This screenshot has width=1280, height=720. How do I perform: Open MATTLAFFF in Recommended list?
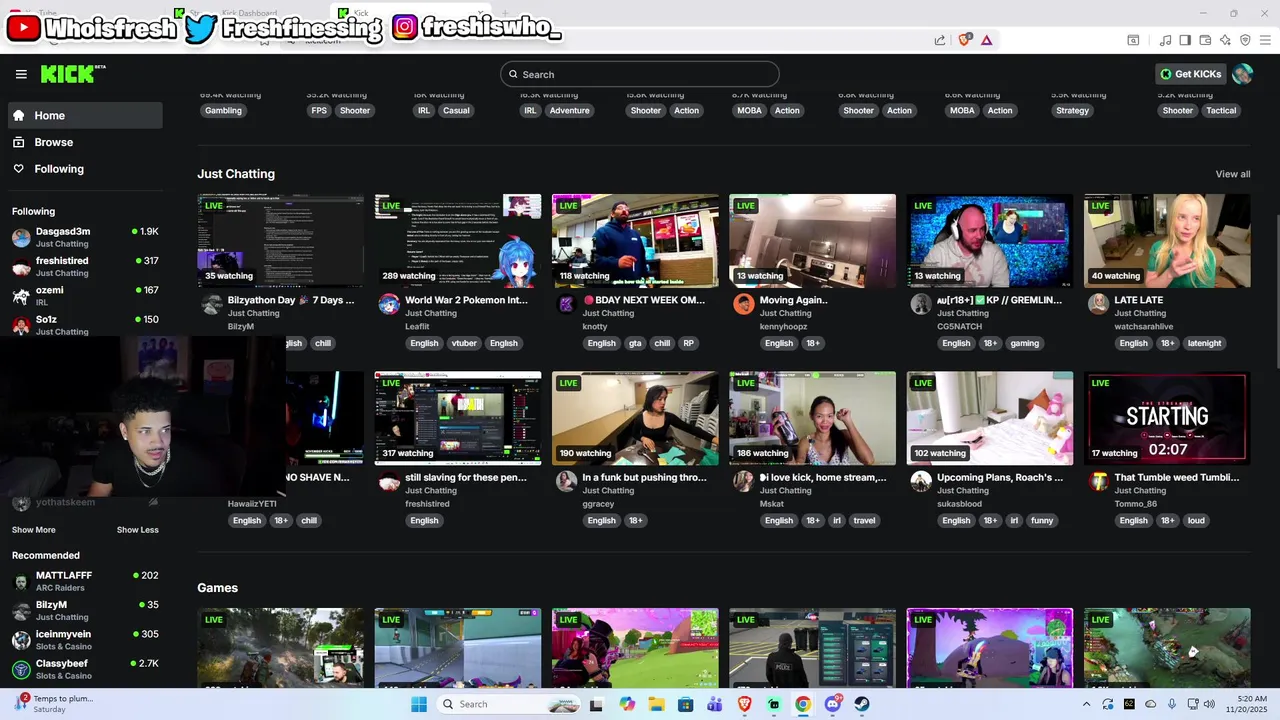[x=85, y=581]
